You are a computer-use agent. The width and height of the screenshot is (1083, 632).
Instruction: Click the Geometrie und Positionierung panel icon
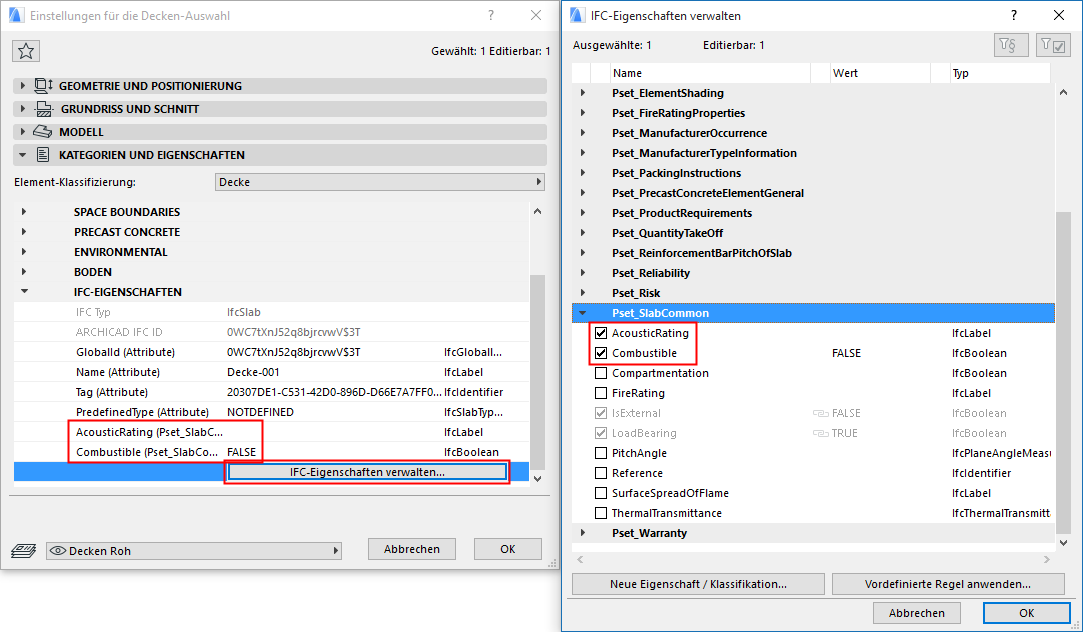click(x=44, y=86)
